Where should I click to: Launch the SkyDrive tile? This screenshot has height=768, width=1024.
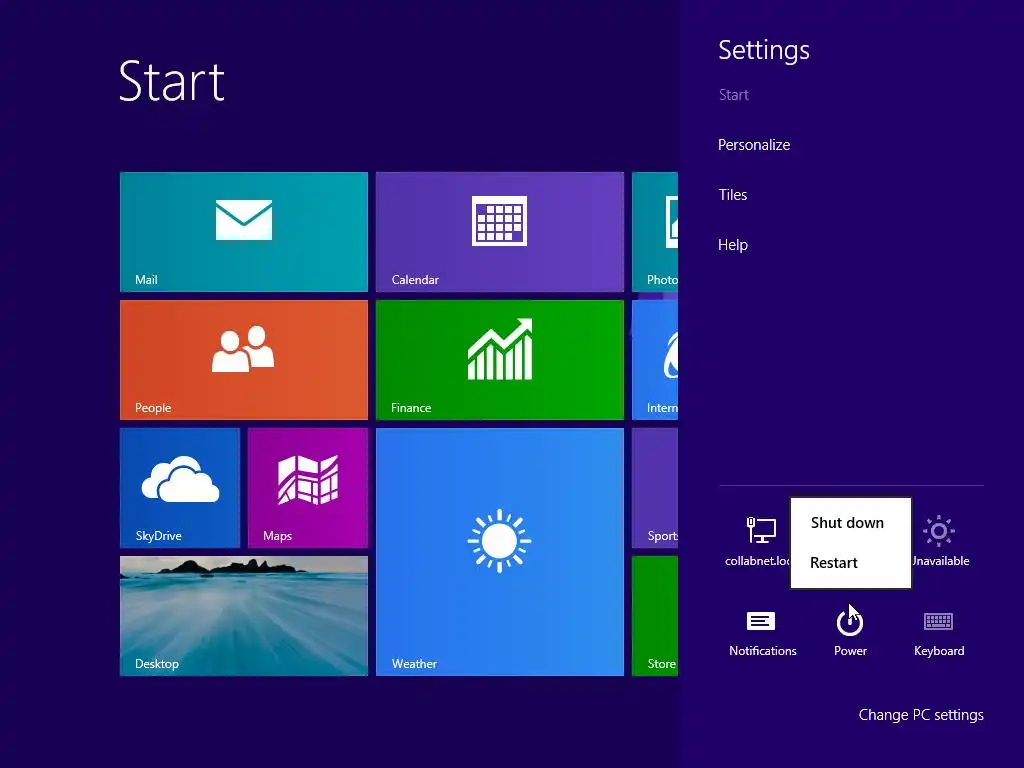[x=180, y=488]
